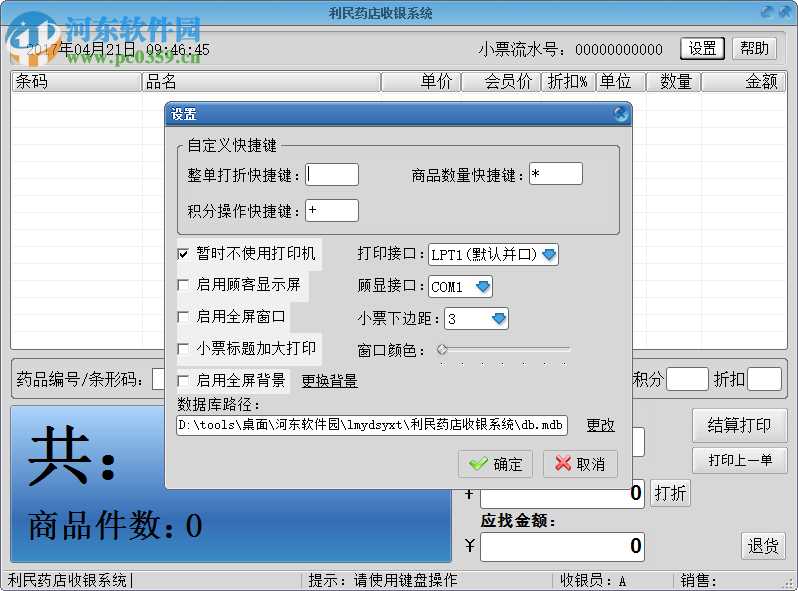Screen dimensions: 798x591
Task: Click the 单位 column header
Action: (x=621, y=81)
